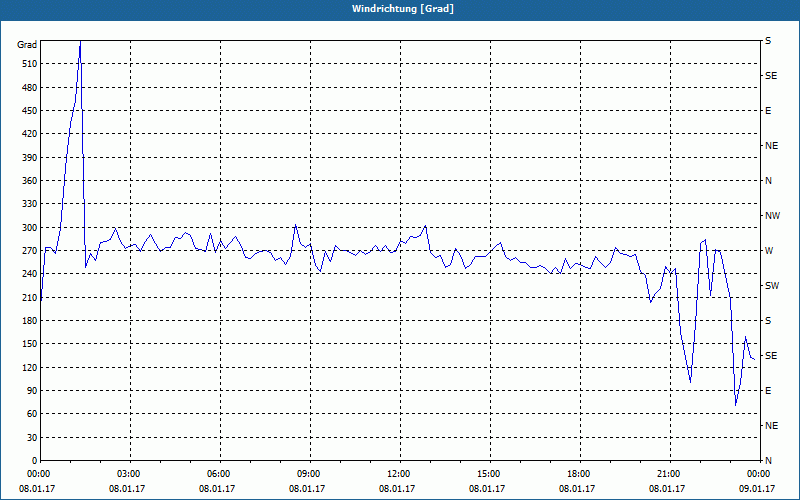800x500 pixels.
Task: Click the SW compass label
Action: pos(772,286)
